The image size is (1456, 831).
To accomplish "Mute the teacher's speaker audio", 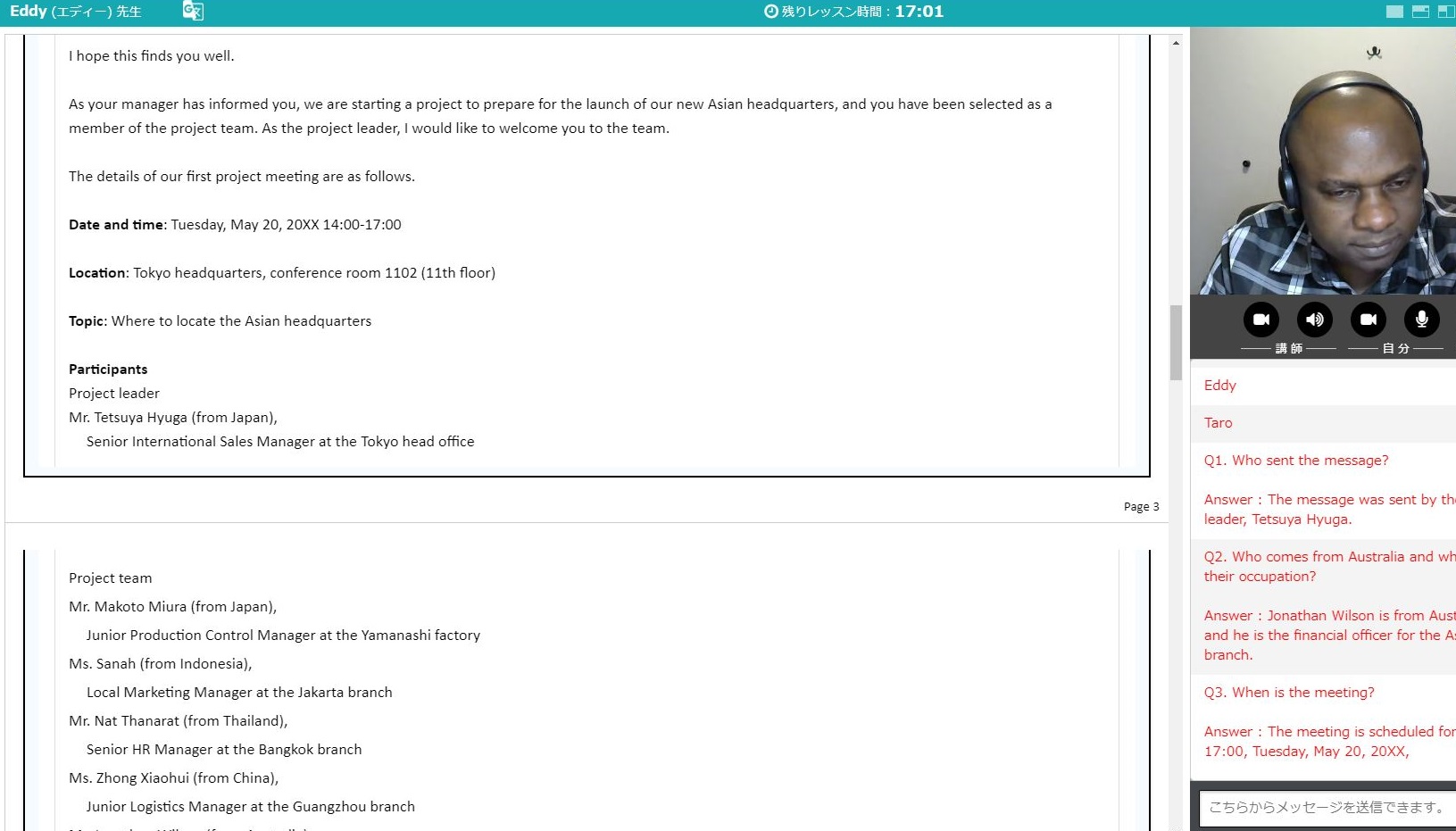I will 1314,320.
